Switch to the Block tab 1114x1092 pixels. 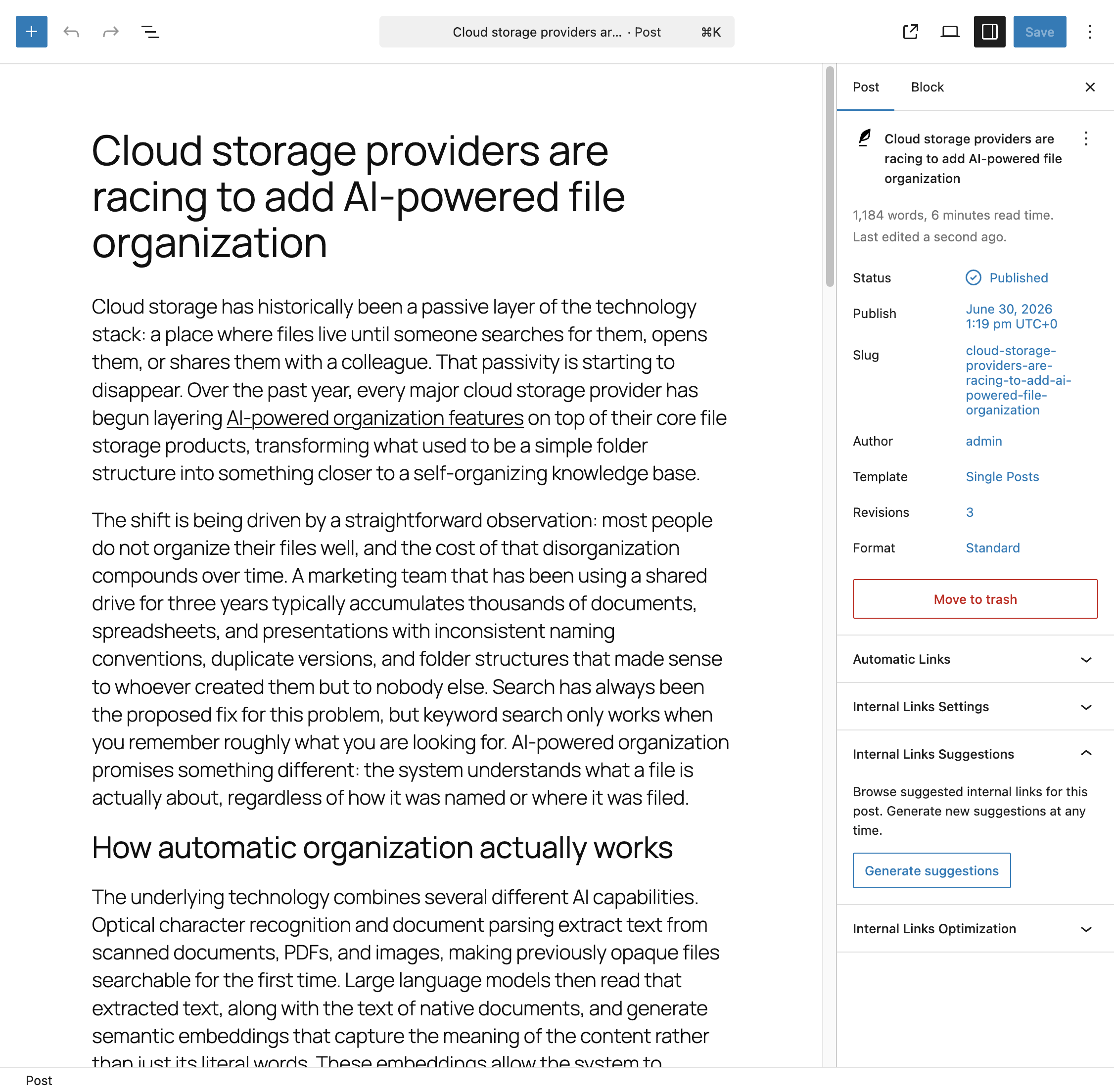point(927,87)
